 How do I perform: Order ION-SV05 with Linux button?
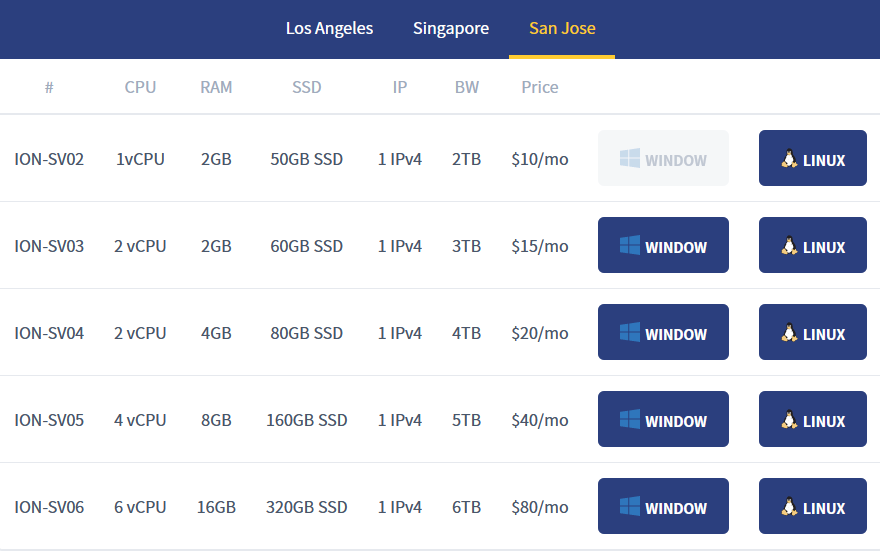tap(812, 420)
